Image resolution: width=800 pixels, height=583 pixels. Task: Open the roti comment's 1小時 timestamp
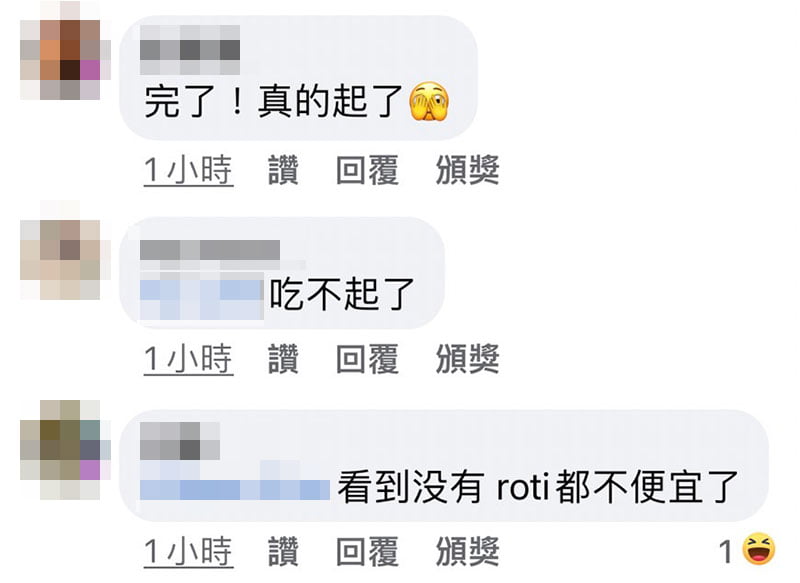point(189,551)
